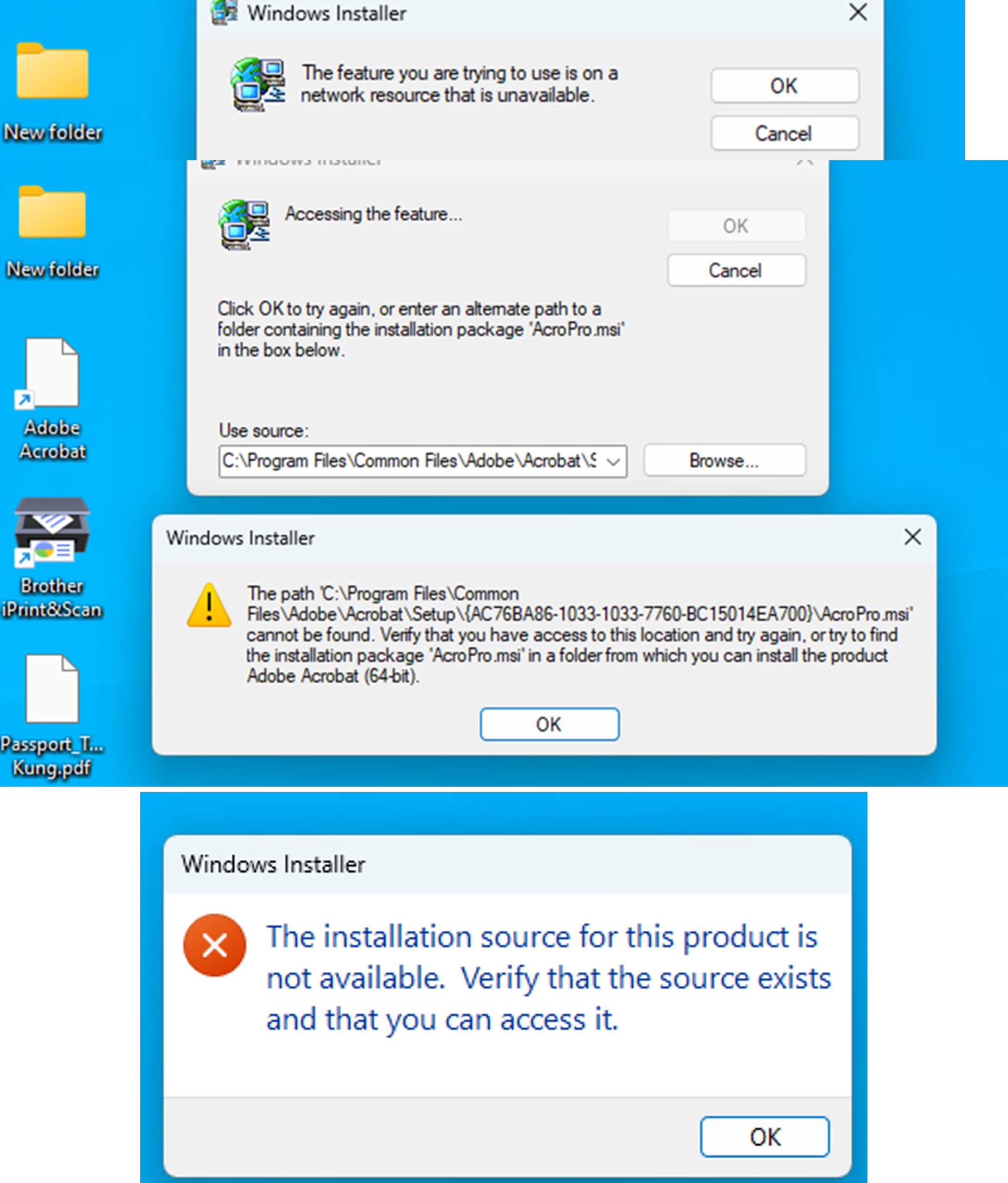The width and height of the screenshot is (1008, 1183).
Task: Cancel the network resource unavailable dialog
Action: (784, 133)
